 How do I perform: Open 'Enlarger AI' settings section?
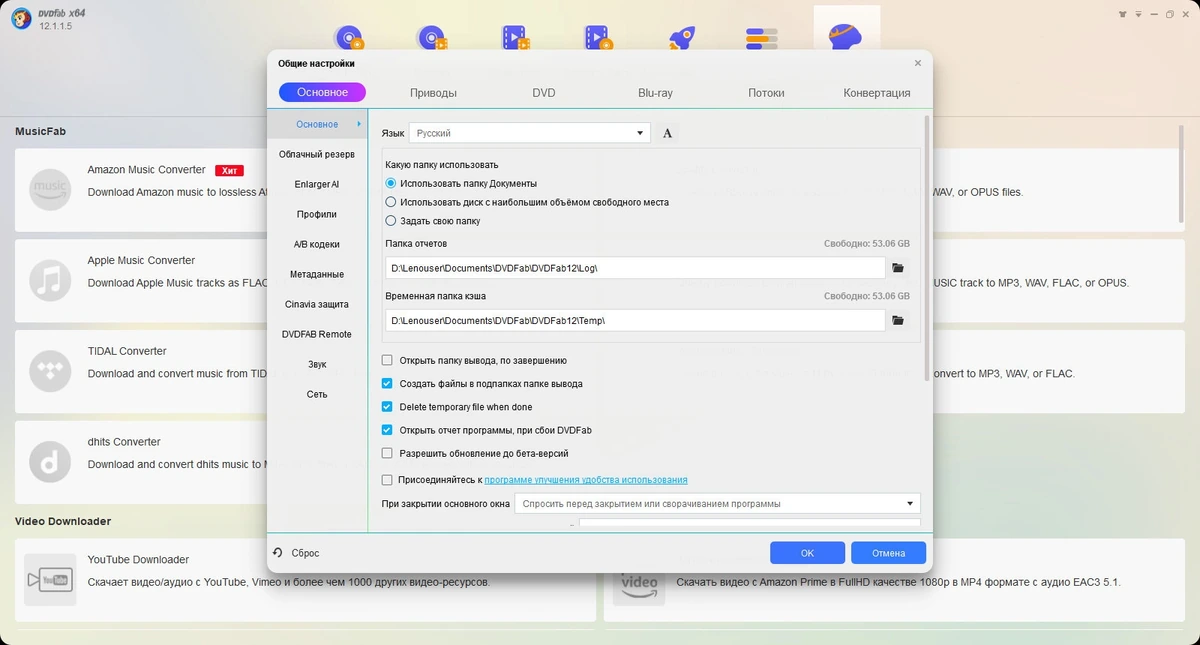tap(317, 184)
